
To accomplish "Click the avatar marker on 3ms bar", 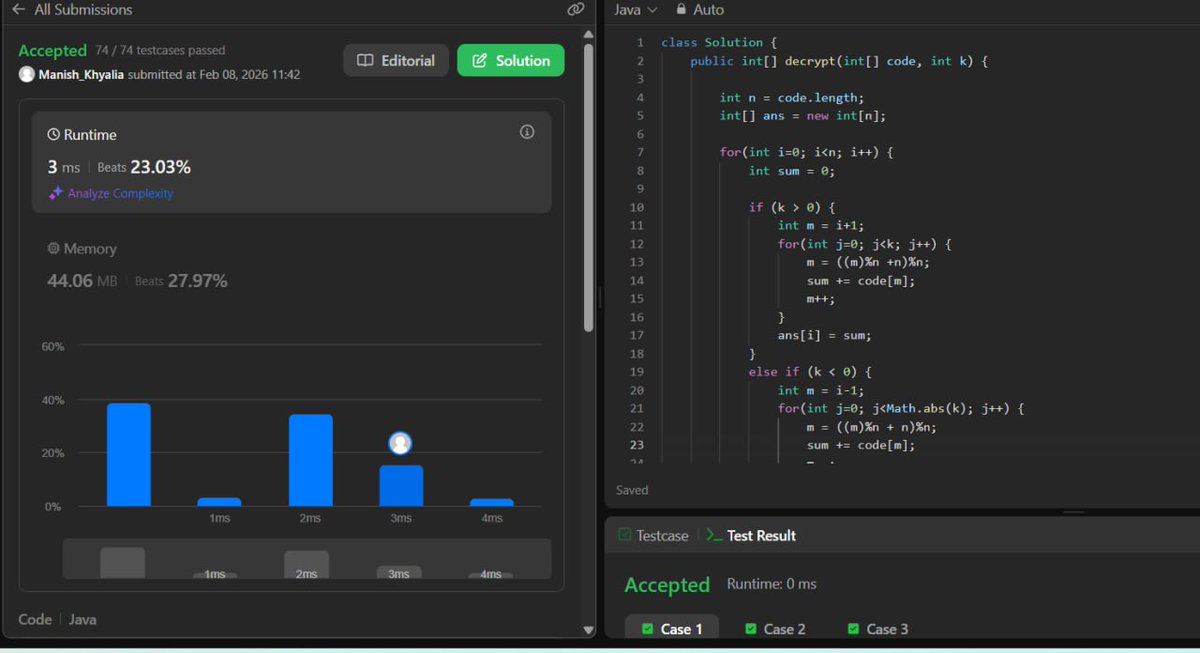I will 400,443.
